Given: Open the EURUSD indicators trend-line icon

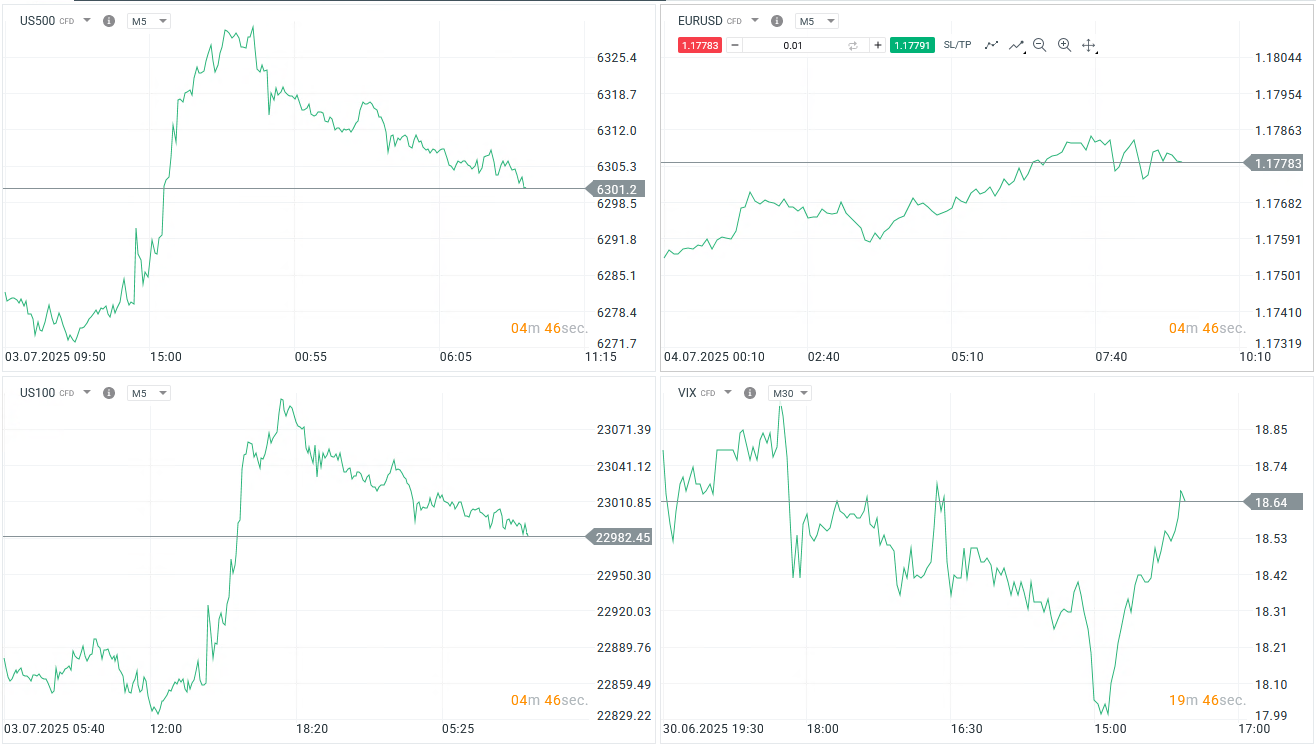Looking at the screenshot, I should [x=1016, y=45].
